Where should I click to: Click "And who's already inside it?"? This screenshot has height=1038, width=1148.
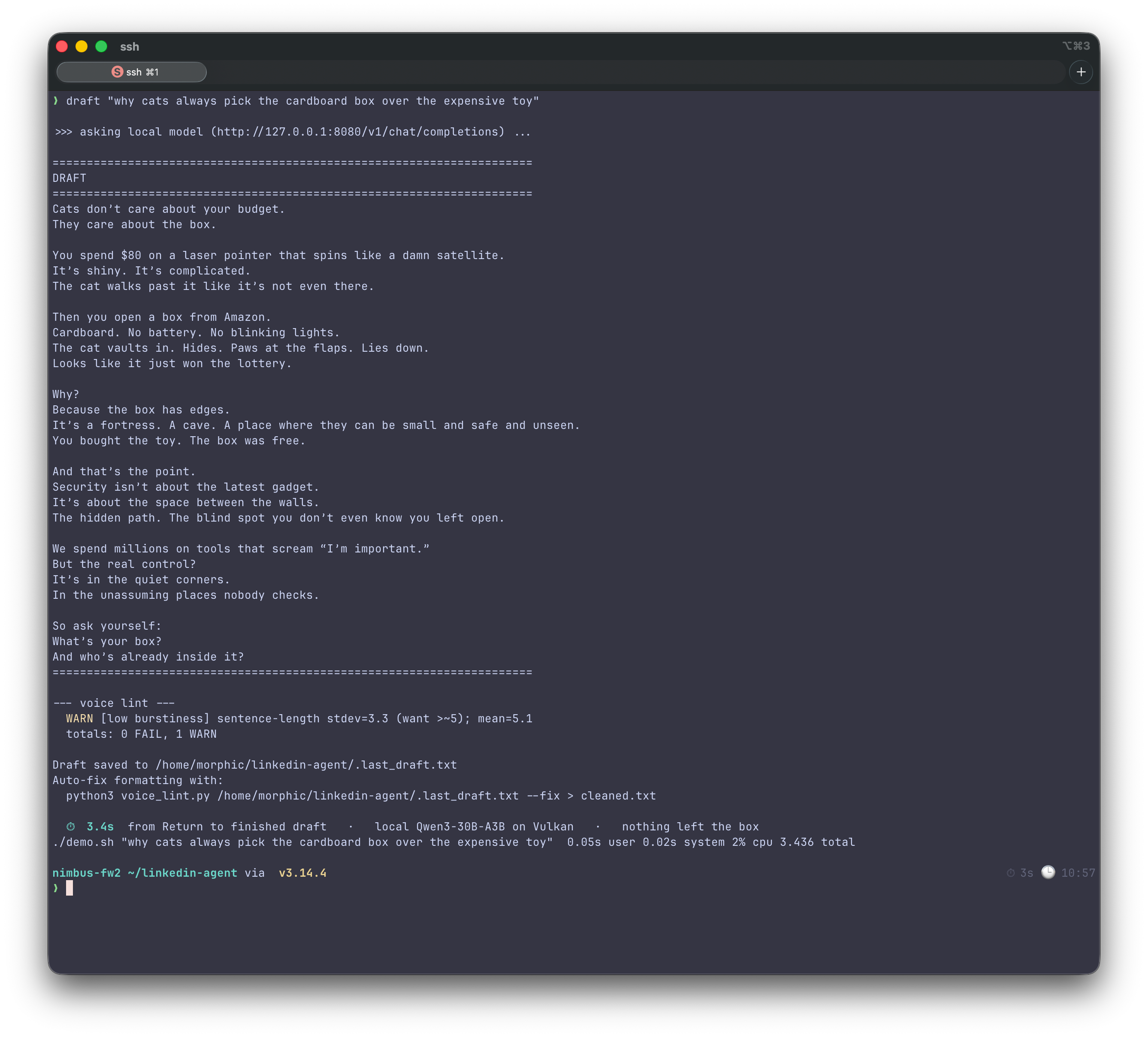(148, 657)
